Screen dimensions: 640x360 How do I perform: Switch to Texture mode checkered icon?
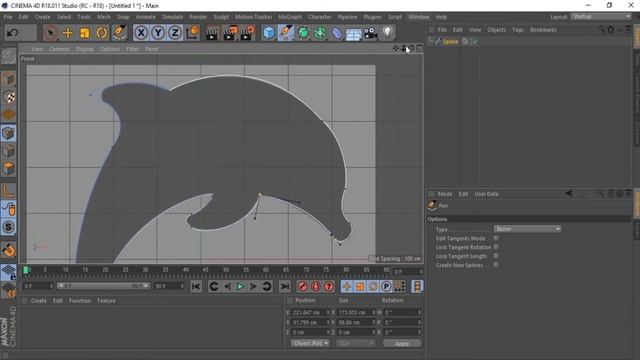(x=8, y=97)
